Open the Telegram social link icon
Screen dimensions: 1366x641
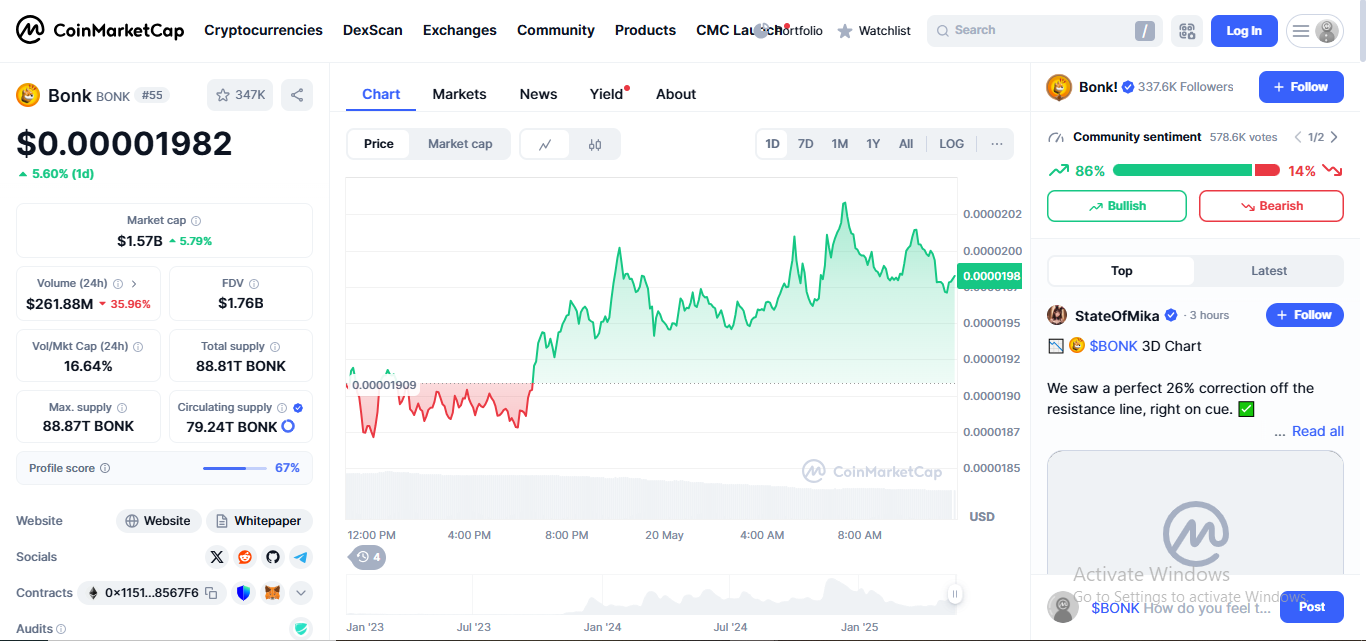pos(301,557)
